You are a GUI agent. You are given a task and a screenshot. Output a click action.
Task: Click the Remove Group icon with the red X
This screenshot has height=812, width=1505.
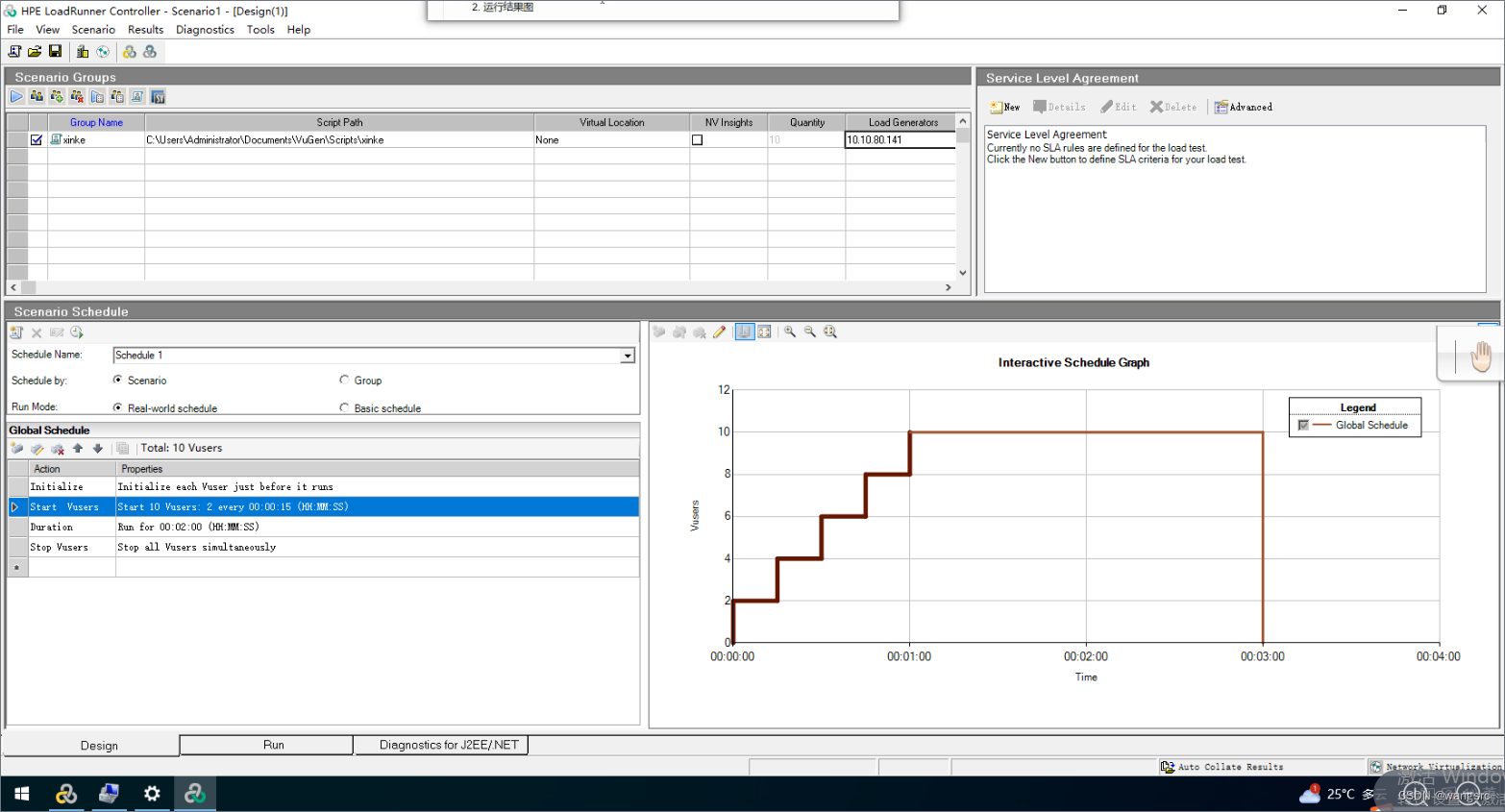(77, 96)
